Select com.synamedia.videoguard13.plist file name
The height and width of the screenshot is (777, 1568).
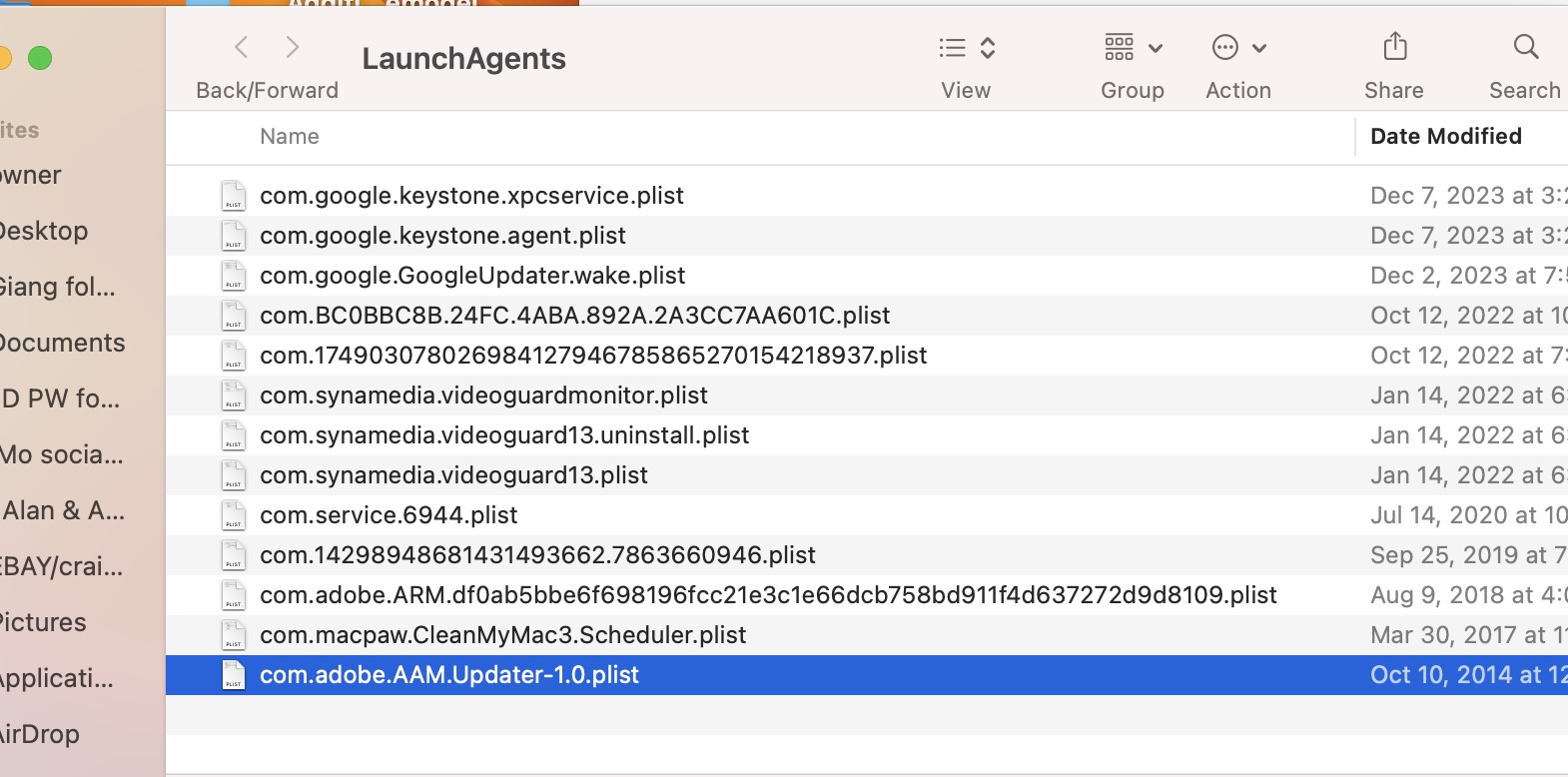453,475
